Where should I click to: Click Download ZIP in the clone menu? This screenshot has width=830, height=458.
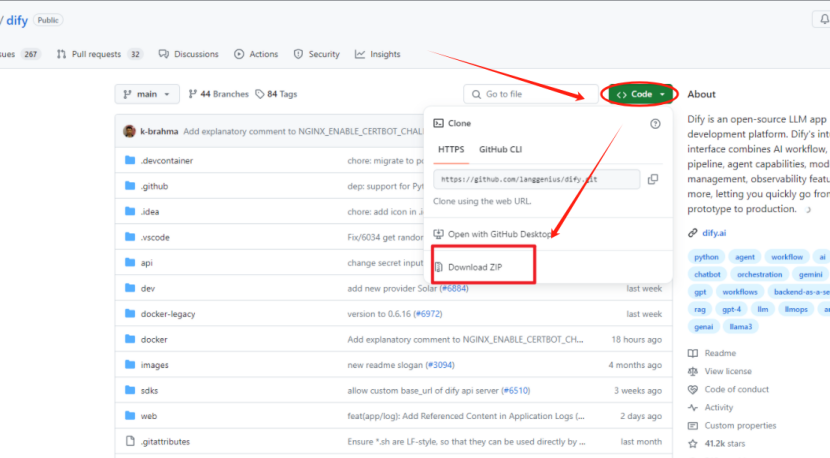coord(475,267)
